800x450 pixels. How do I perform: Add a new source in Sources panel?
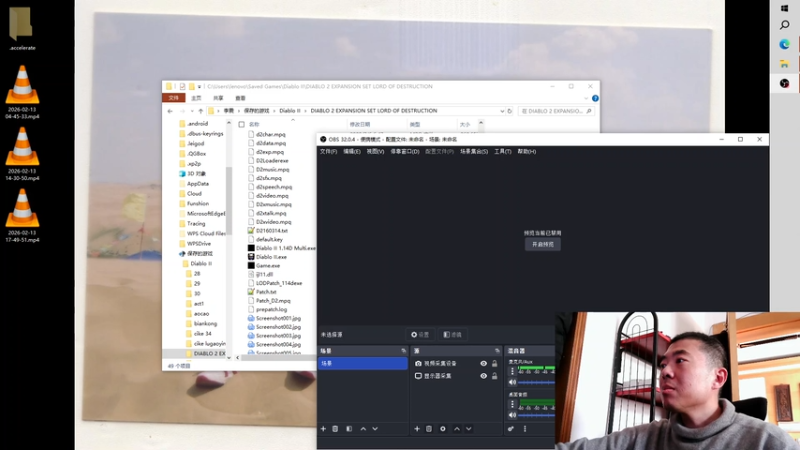417,429
